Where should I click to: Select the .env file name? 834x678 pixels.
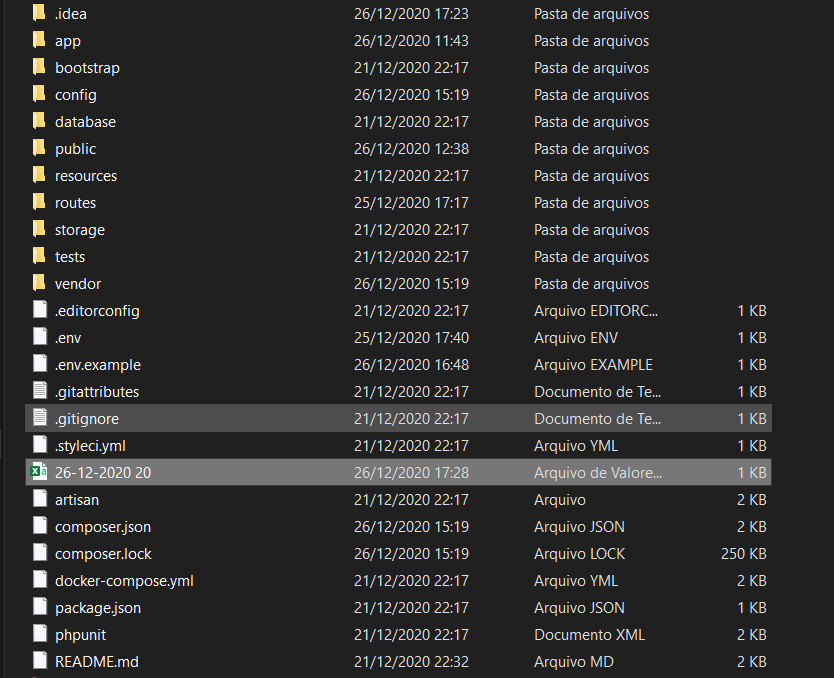[68, 338]
